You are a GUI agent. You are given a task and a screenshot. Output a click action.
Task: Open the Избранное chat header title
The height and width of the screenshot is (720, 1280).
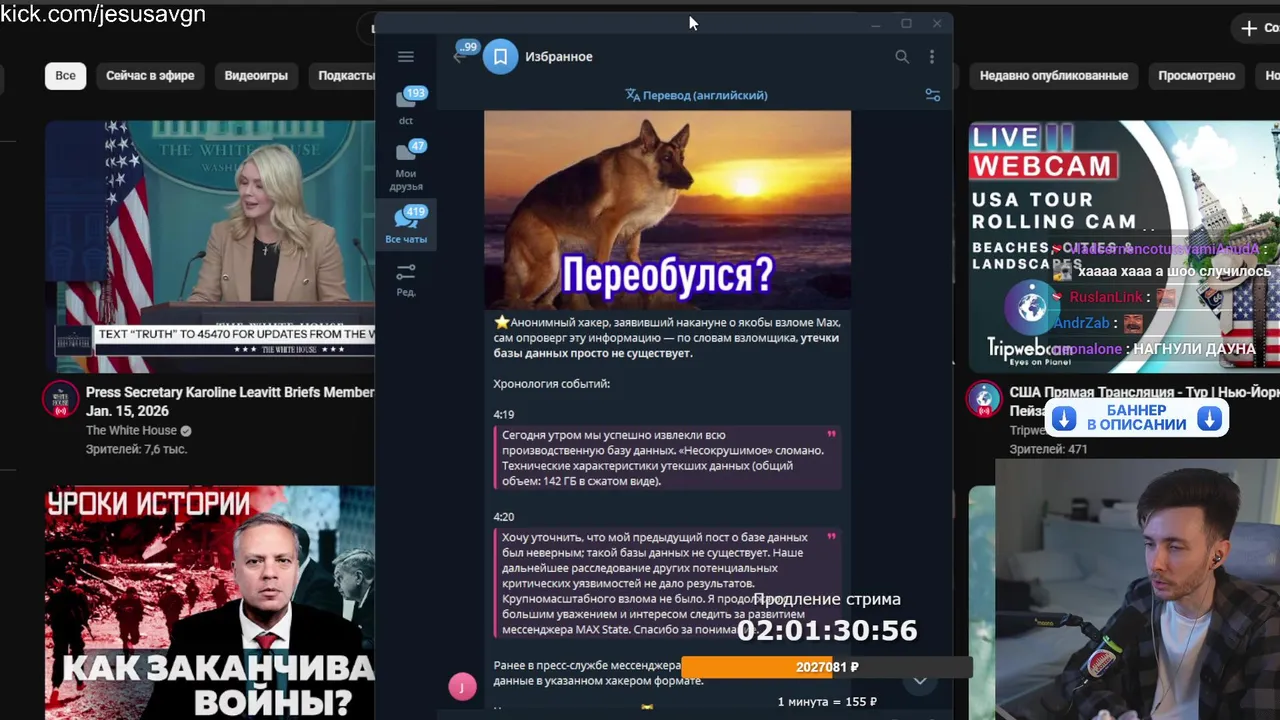point(559,57)
